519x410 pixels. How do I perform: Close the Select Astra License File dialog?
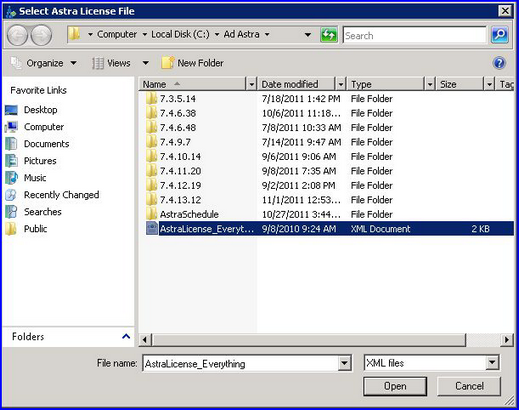click(505, 11)
